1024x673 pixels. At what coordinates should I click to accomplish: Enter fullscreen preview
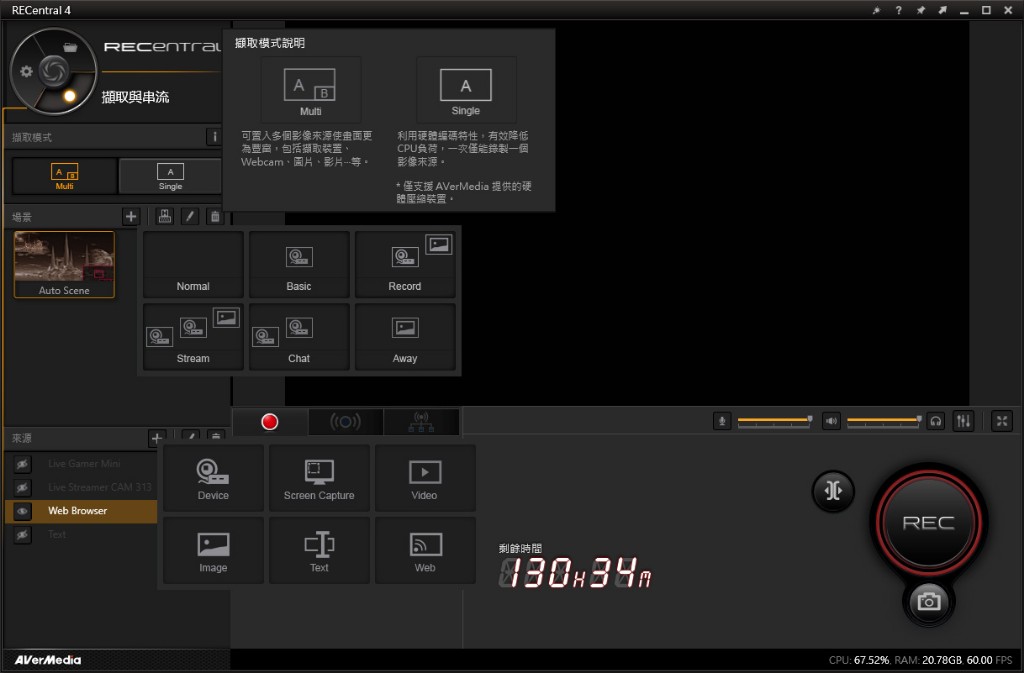click(1002, 421)
